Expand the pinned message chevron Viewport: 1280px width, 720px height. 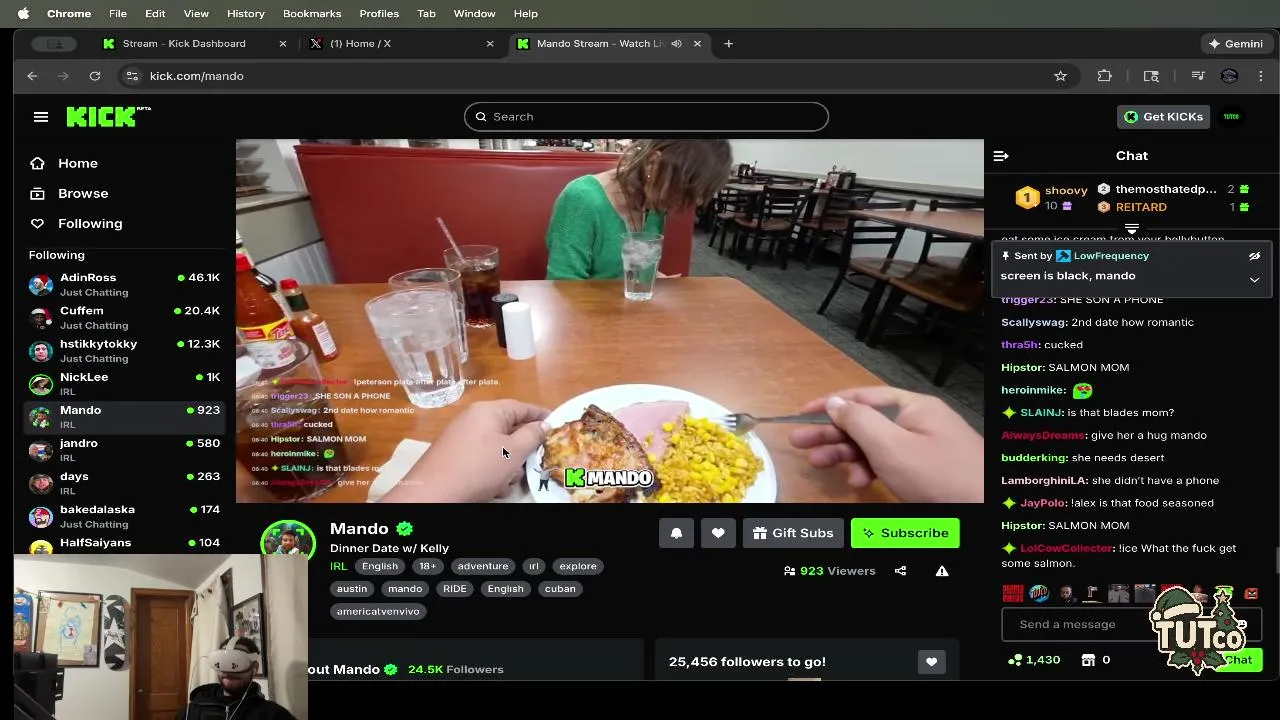click(1254, 280)
